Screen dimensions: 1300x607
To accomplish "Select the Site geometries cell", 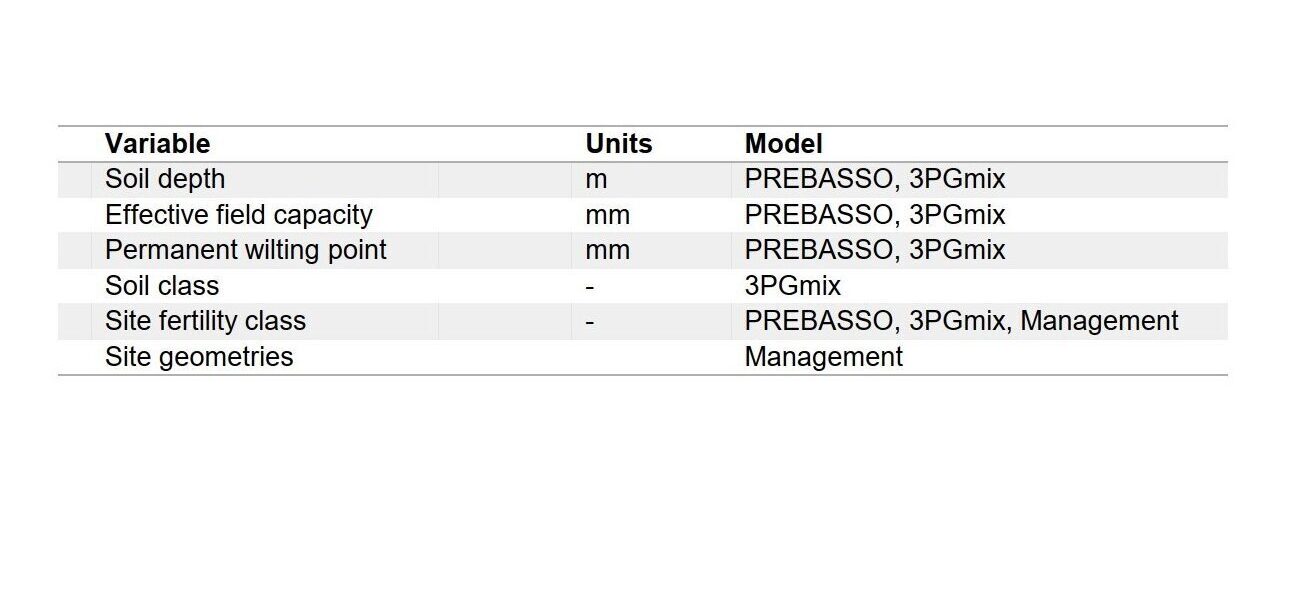I will click(199, 357).
